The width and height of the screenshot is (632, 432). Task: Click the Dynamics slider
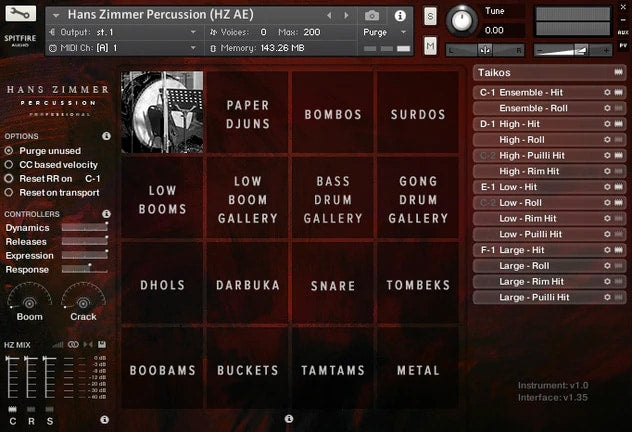coord(85,228)
